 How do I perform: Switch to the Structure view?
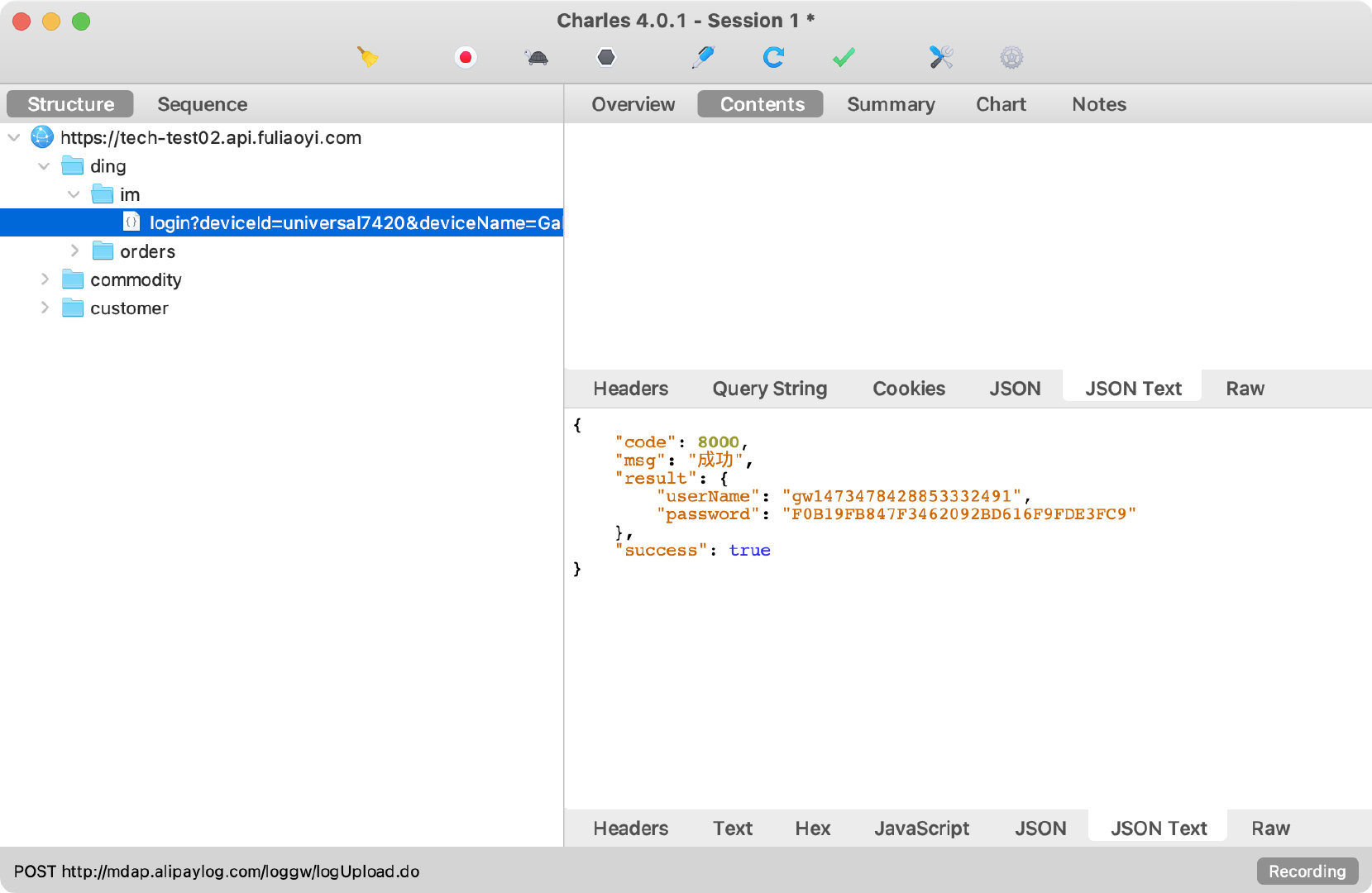click(70, 104)
